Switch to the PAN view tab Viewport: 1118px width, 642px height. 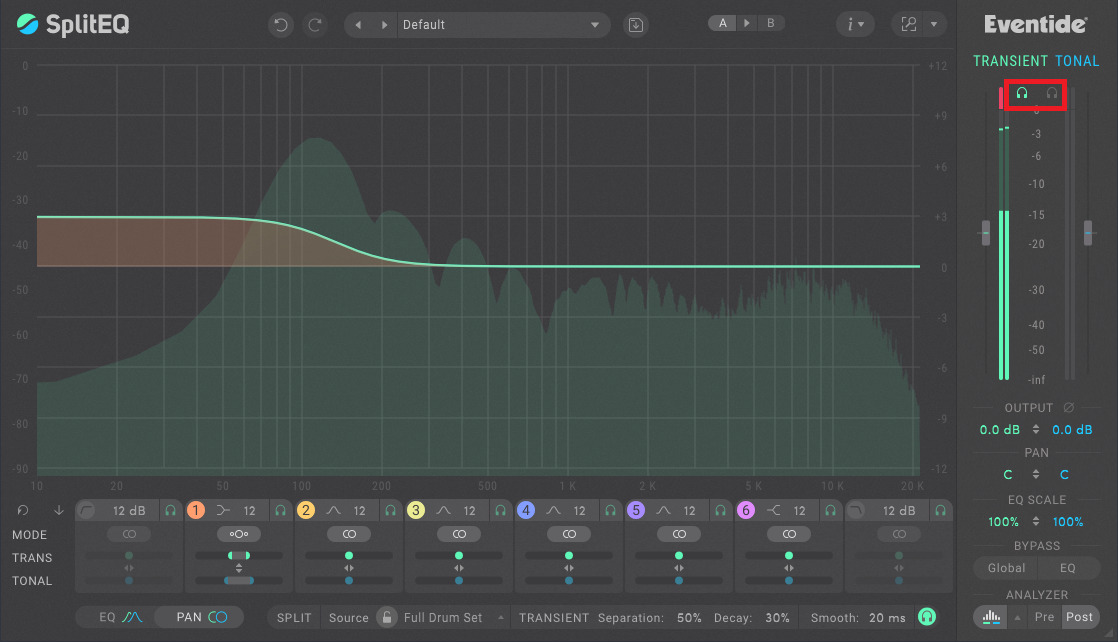[x=202, y=617]
